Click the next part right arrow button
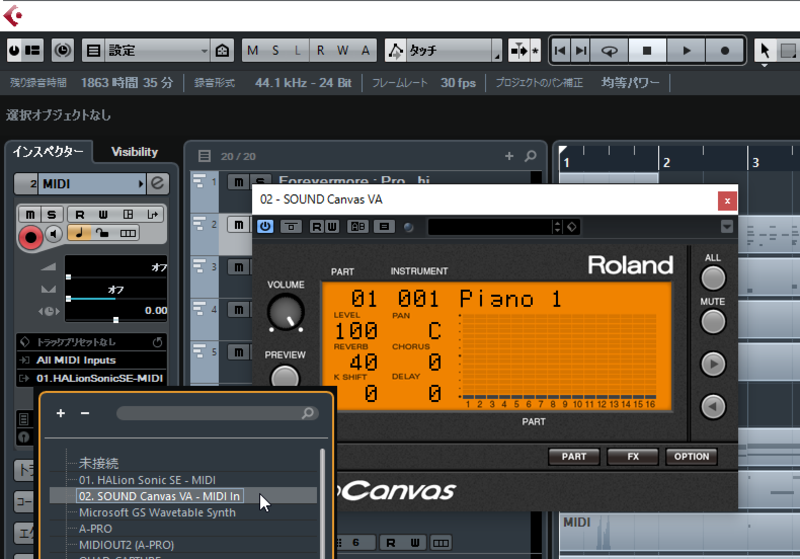 [x=713, y=364]
